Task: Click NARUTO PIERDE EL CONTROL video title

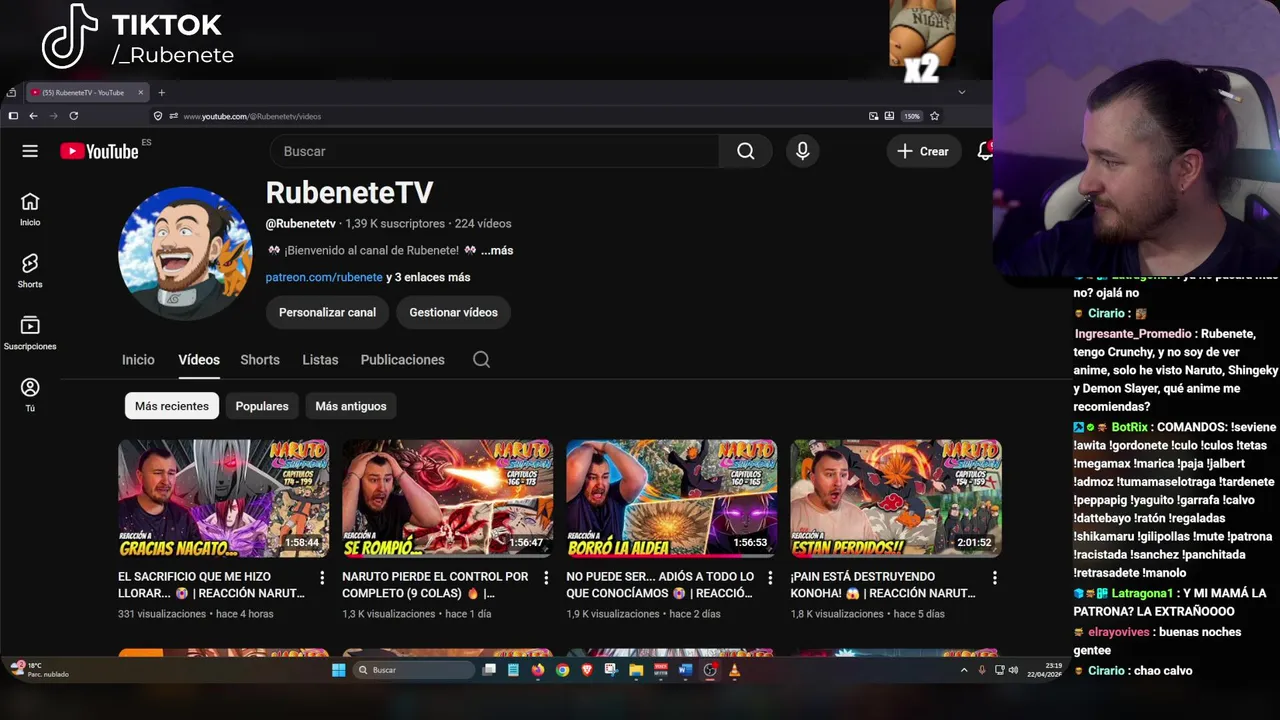Action: [x=435, y=585]
